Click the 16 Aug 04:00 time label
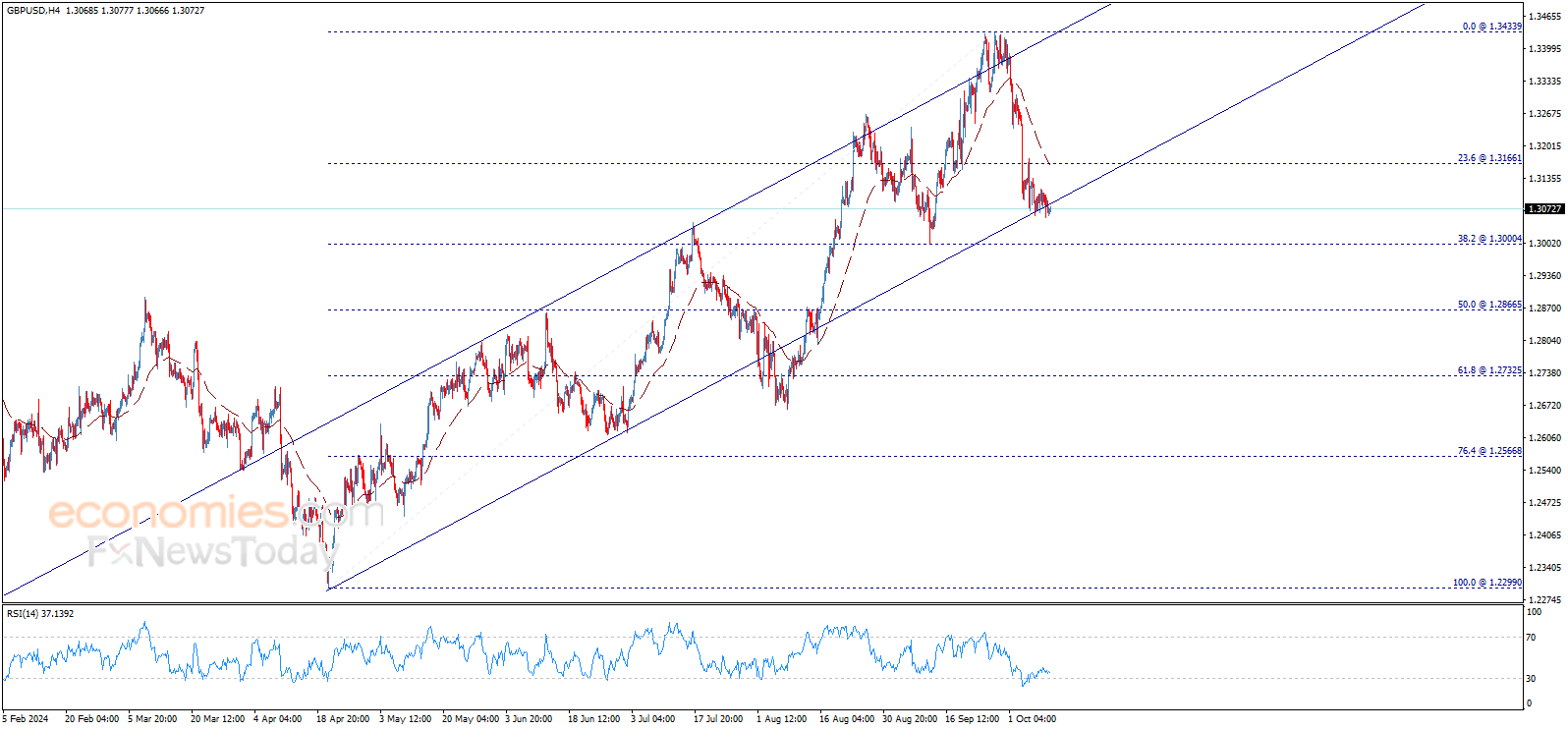The height and width of the screenshot is (730, 1568). tap(847, 719)
